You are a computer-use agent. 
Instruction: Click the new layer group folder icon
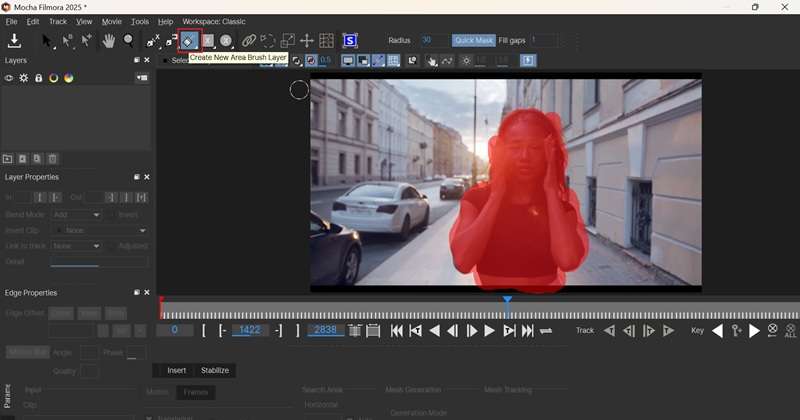(x=8, y=159)
